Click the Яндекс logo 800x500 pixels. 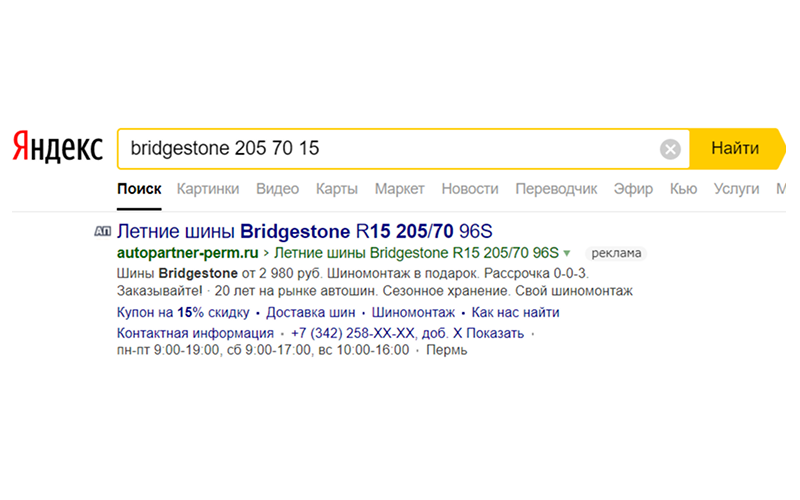pyautogui.click(x=57, y=149)
